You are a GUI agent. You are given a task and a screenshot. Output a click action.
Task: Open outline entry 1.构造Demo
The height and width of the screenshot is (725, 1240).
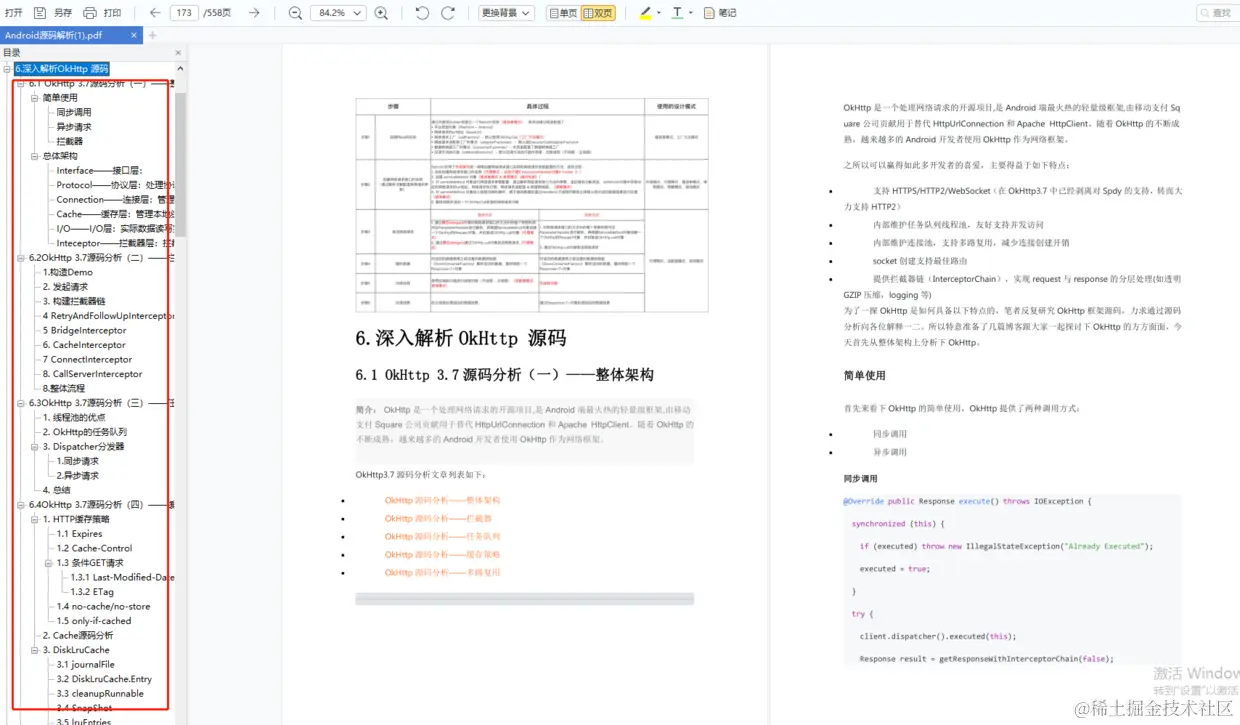coord(67,272)
